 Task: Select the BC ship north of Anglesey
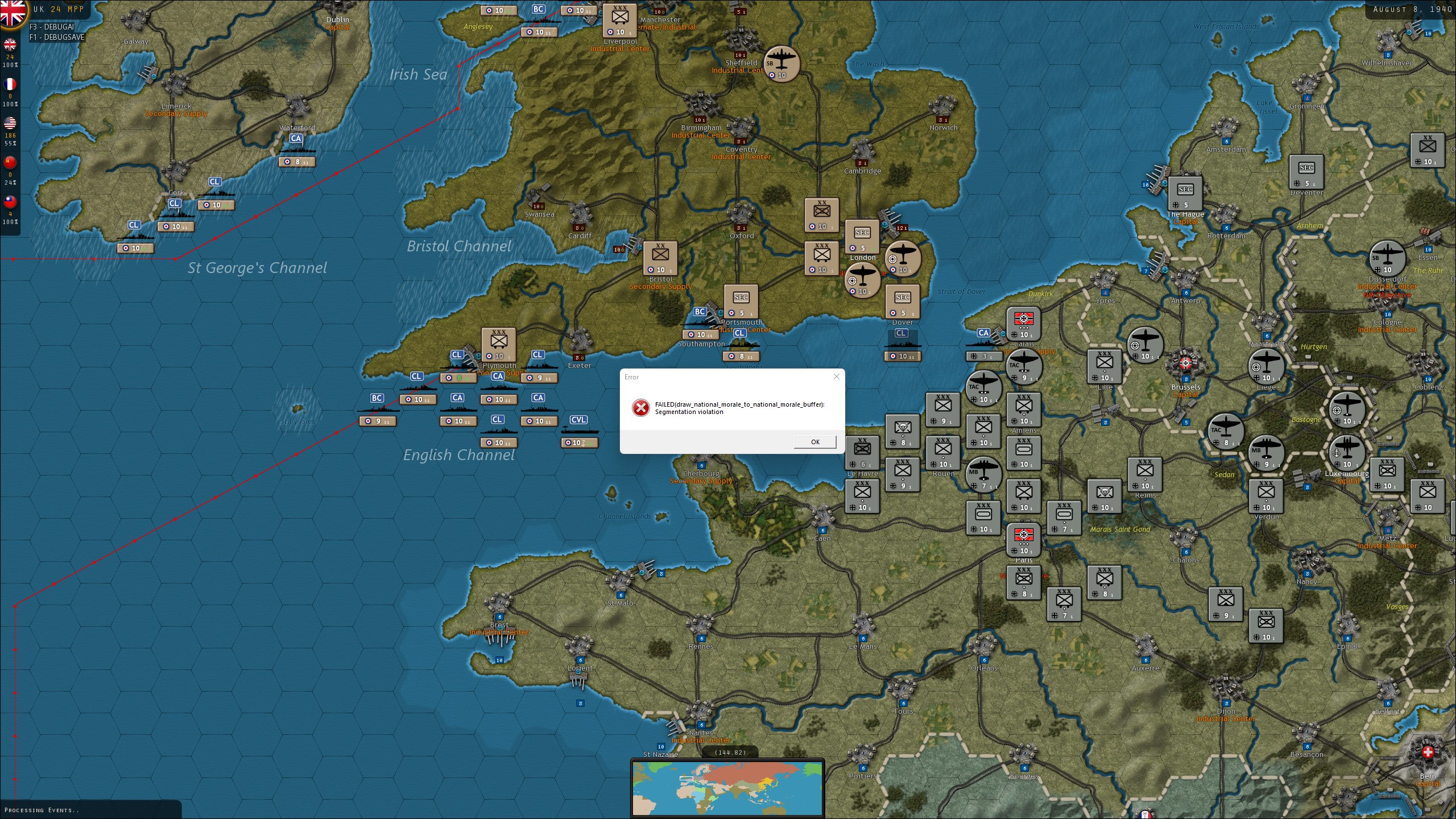(x=539, y=20)
